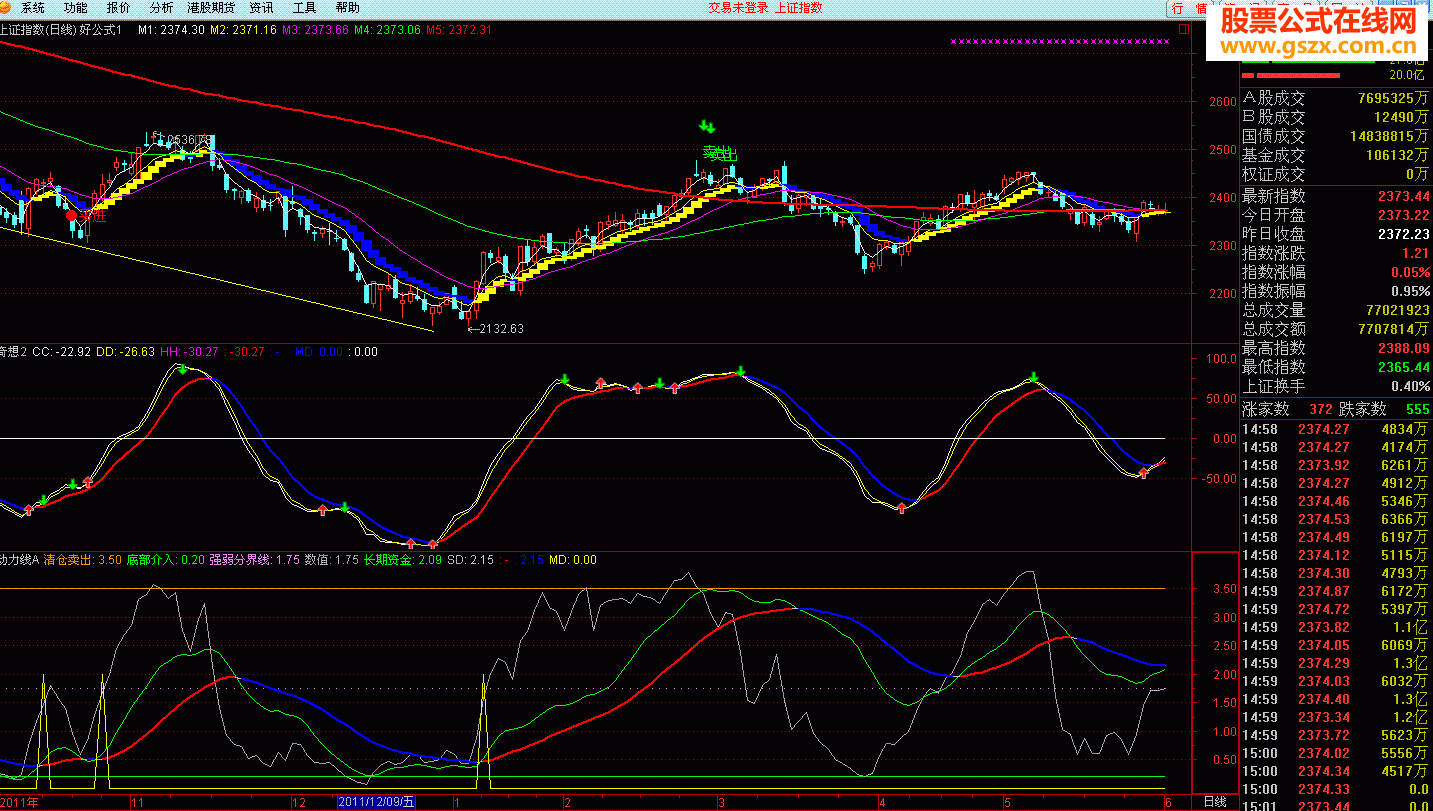
Task: Click the DD: -26.63 indicator label
Action: [125, 352]
